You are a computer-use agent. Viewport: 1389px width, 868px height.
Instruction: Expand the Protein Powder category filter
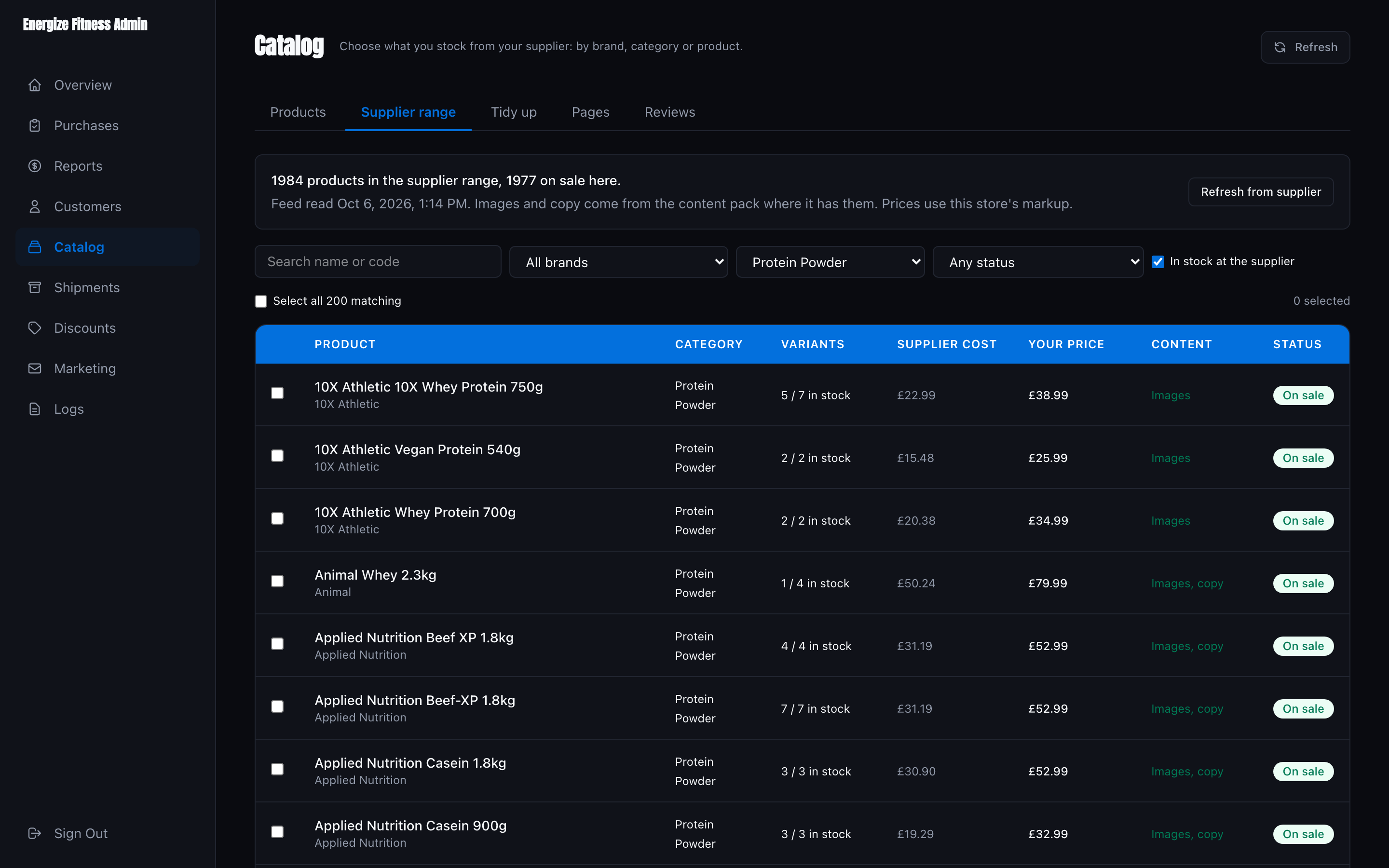click(x=830, y=262)
